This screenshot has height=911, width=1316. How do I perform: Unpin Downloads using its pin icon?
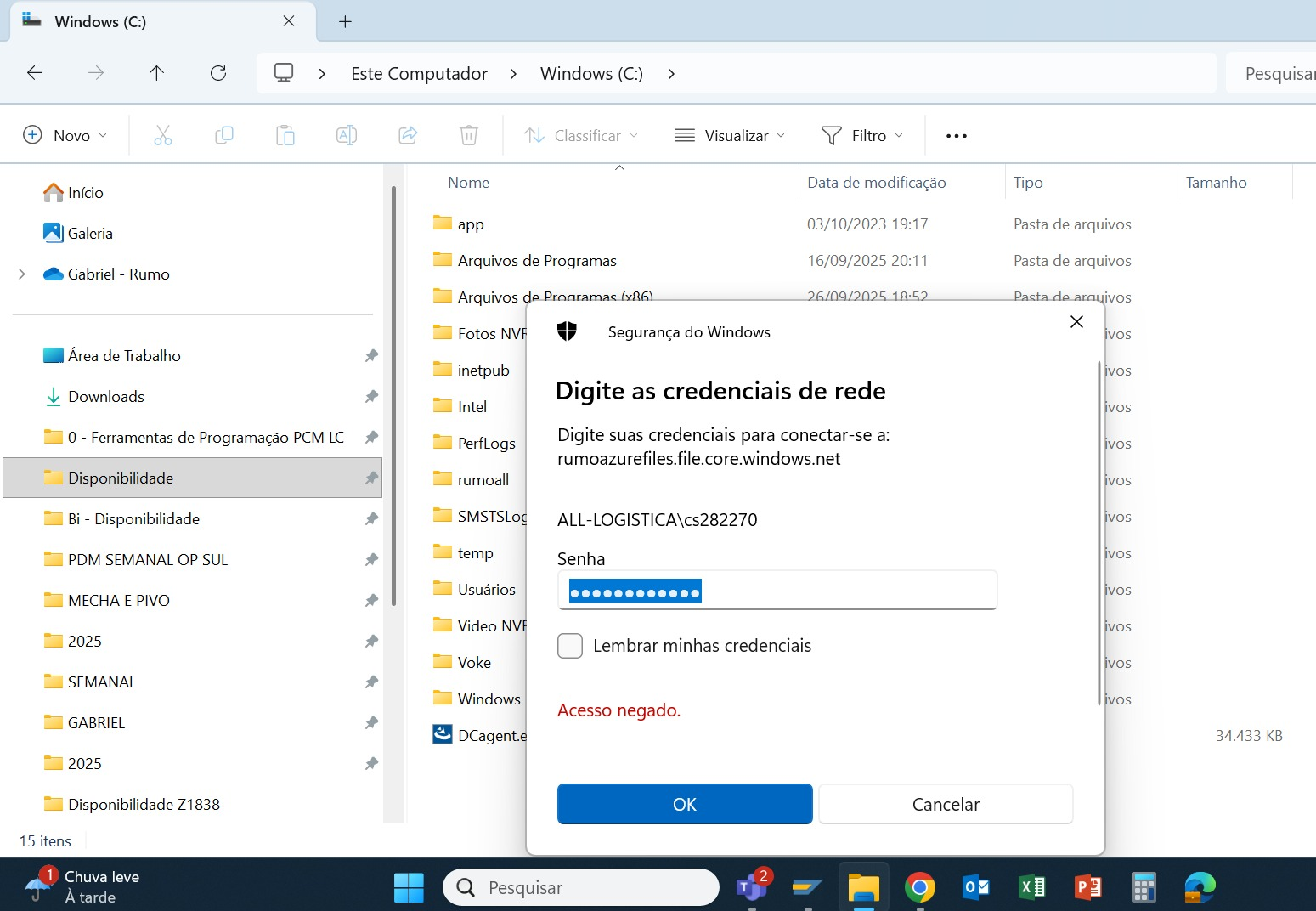[371, 396]
